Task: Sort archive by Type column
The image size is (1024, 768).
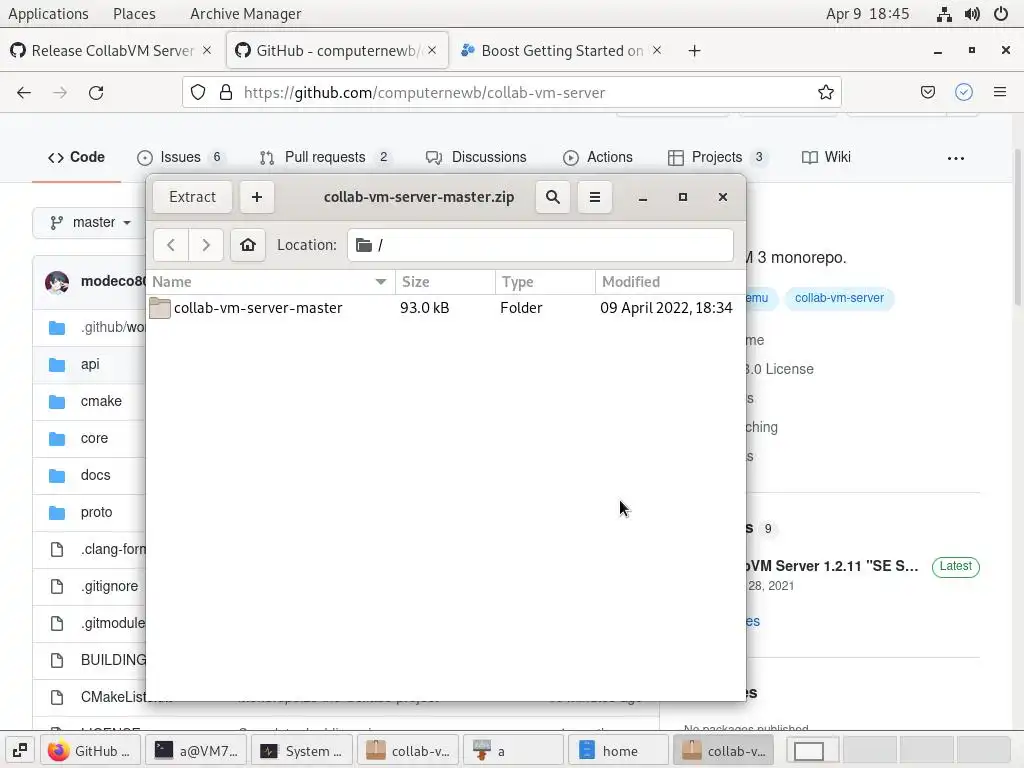Action: pyautogui.click(x=545, y=282)
